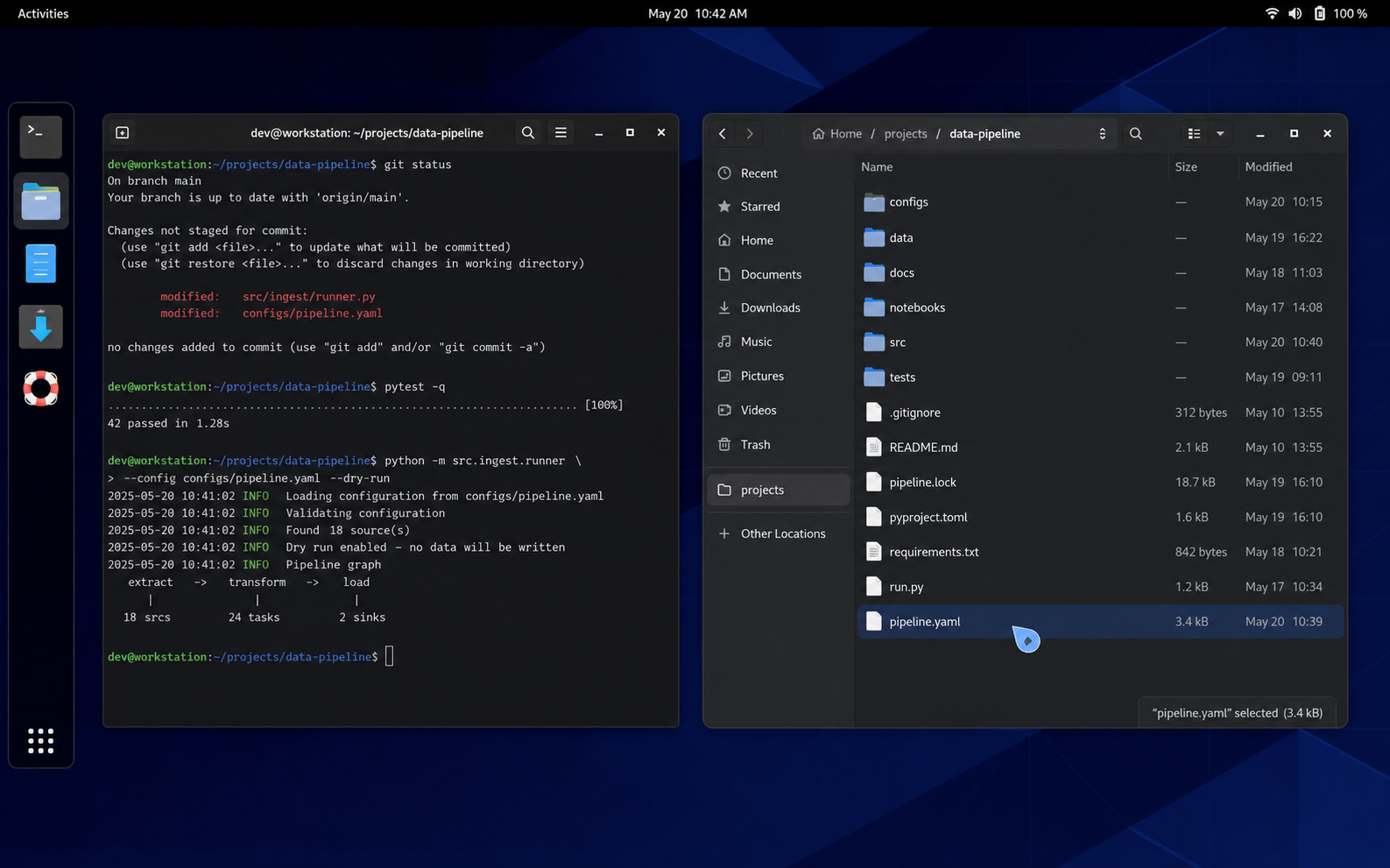Click search icon in Files window
The height and width of the screenshot is (868, 1390).
1136,134
